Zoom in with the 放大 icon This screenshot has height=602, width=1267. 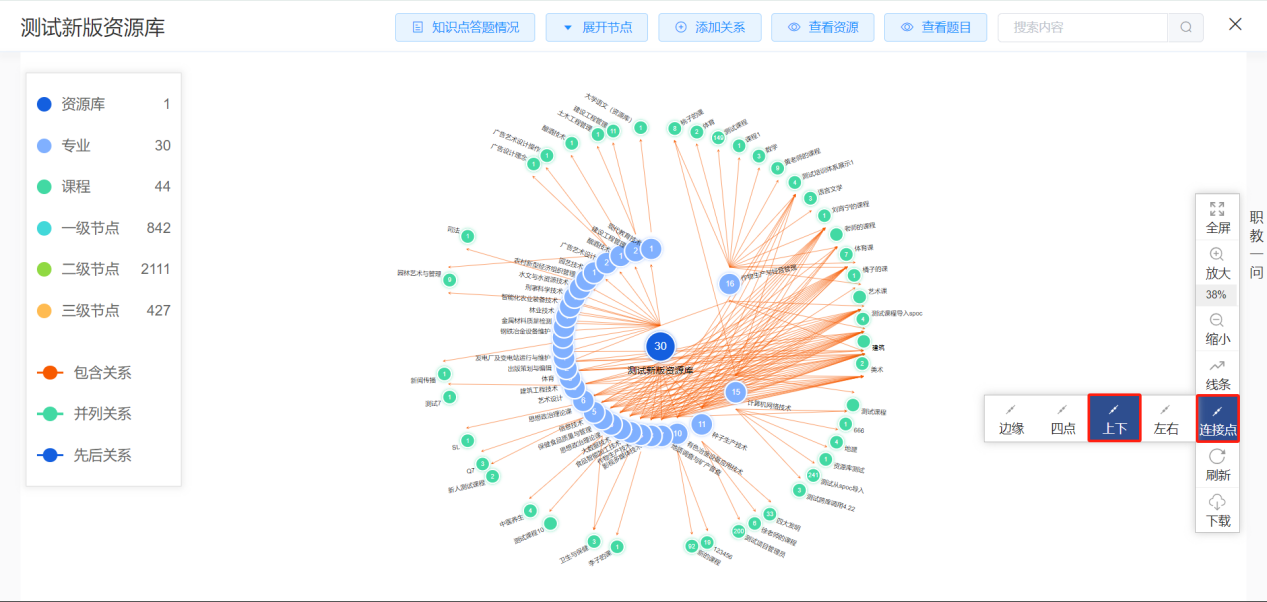pyautogui.click(x=1217, y=255)
